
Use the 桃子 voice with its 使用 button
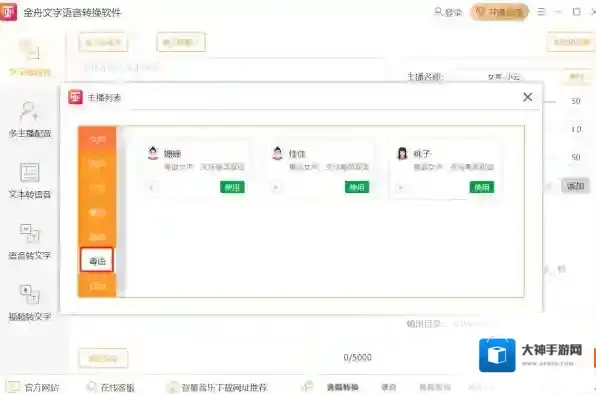pyautogui.click(x=482, y=187)
